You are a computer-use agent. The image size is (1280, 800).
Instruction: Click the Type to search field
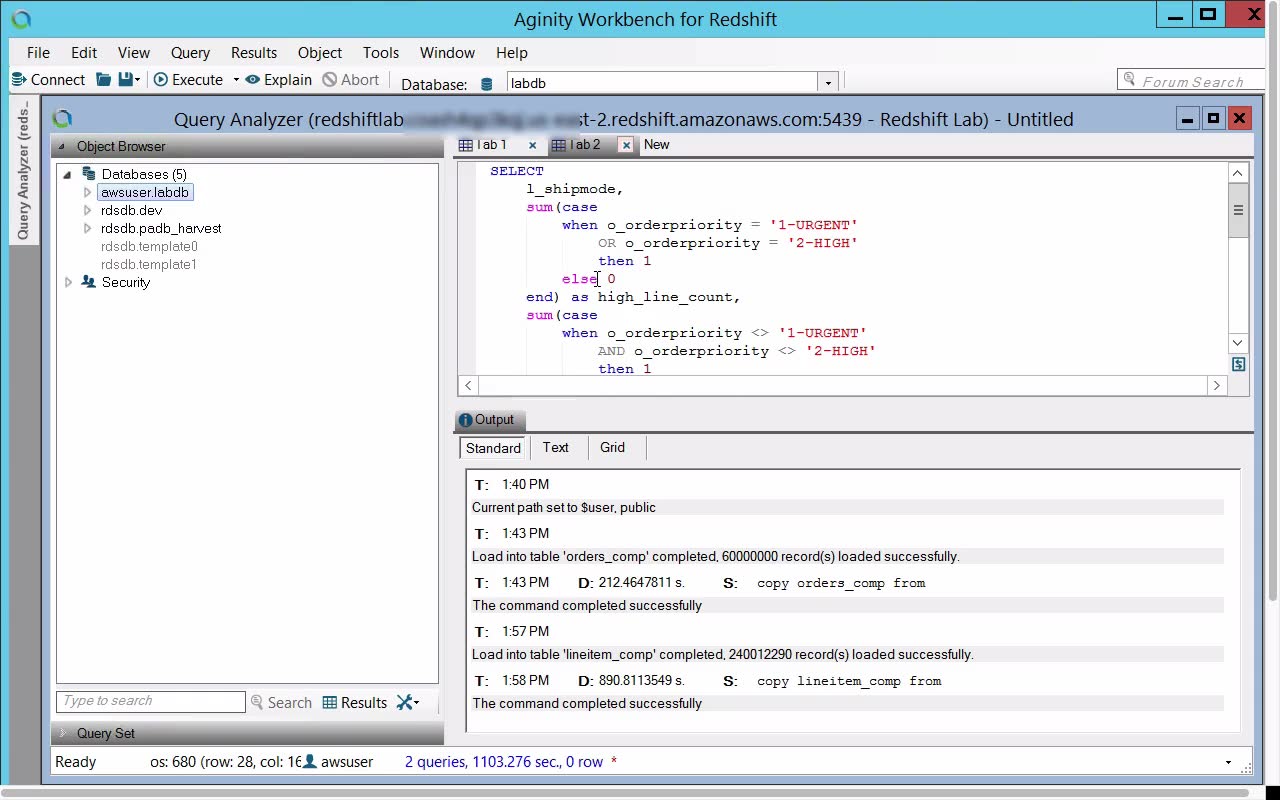pos(150,702)
